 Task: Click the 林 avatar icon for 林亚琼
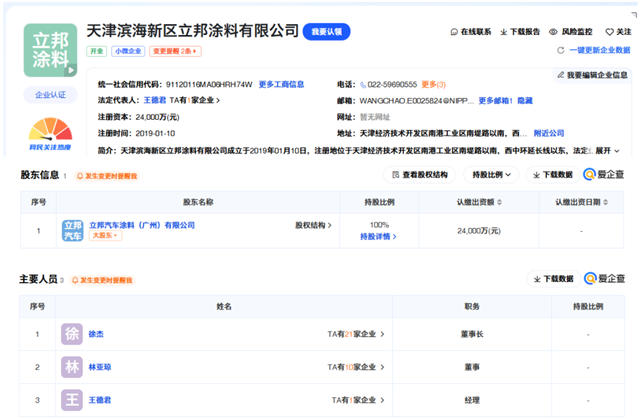(72, 368)
